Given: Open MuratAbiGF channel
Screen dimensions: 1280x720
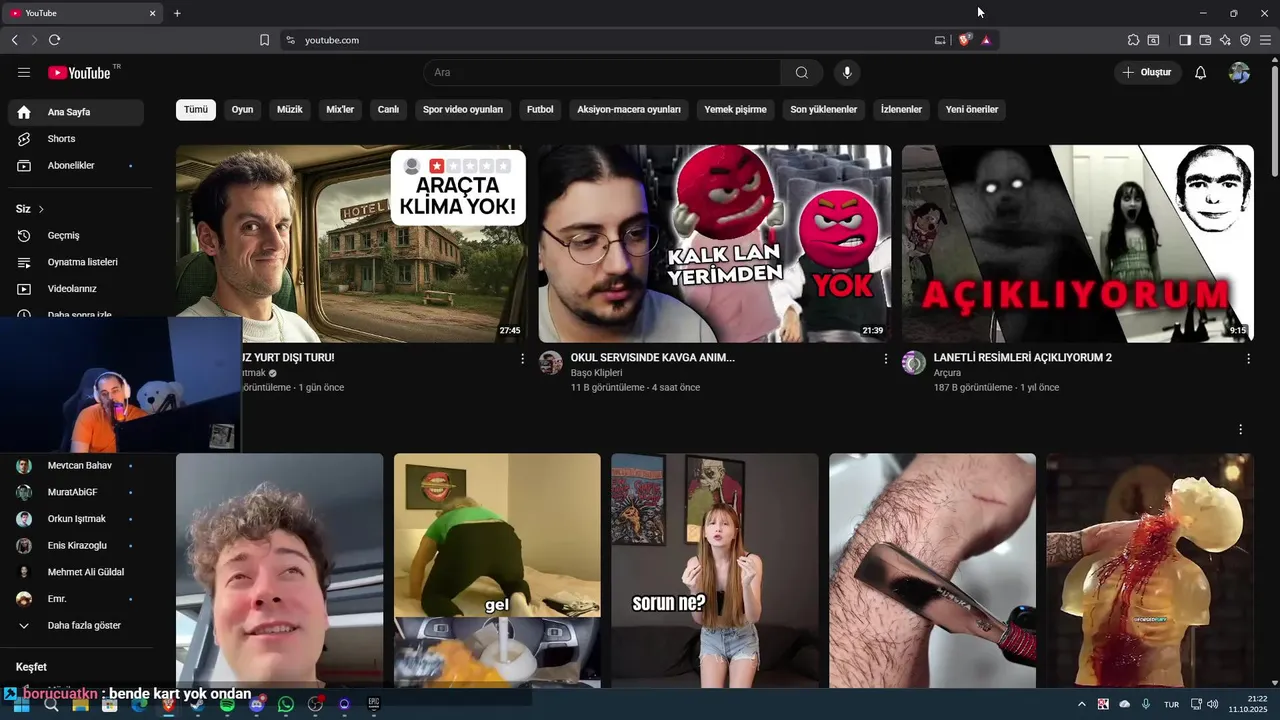Looking at the screenshot, I should tap(76, 492).
